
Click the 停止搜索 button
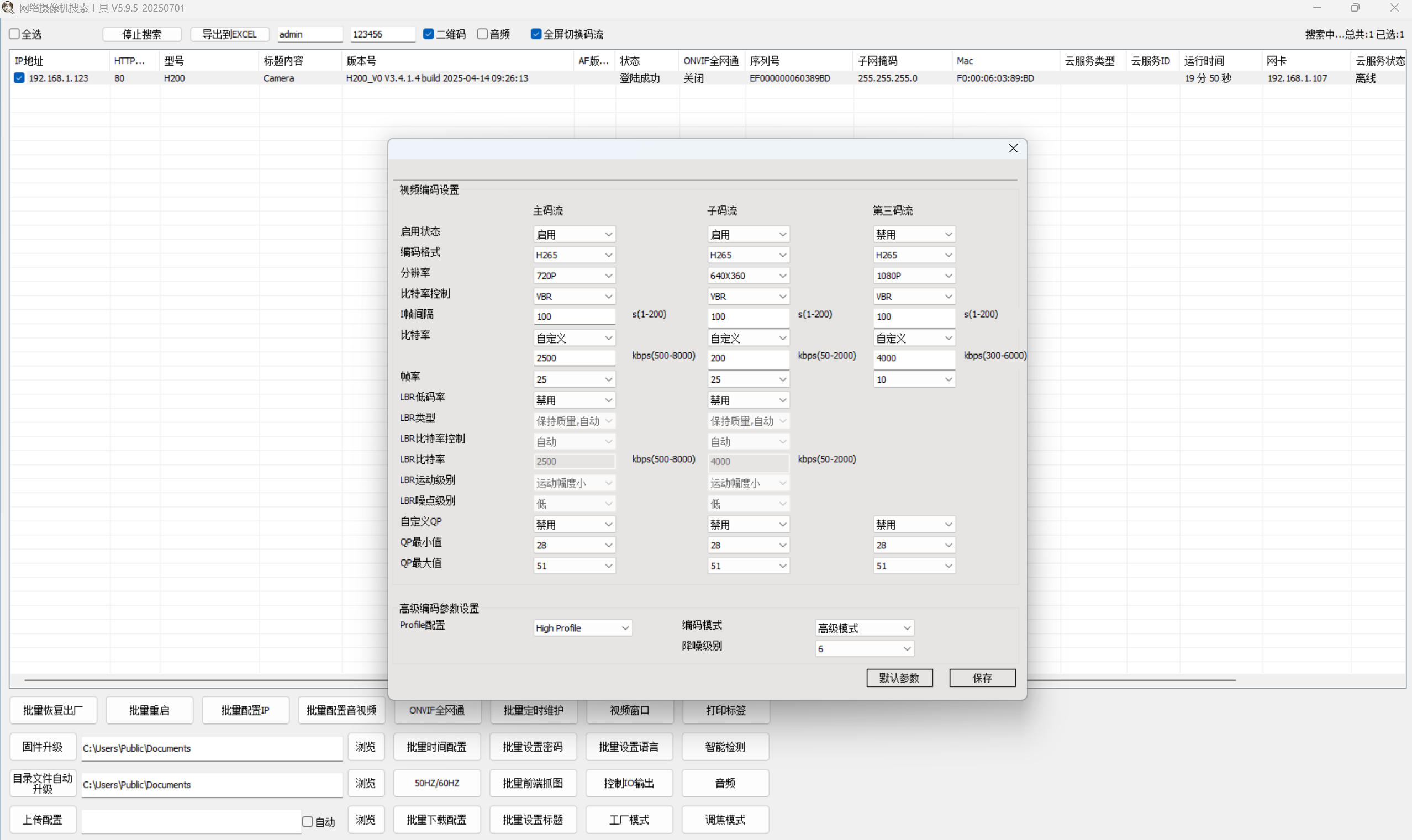point(142,34)
